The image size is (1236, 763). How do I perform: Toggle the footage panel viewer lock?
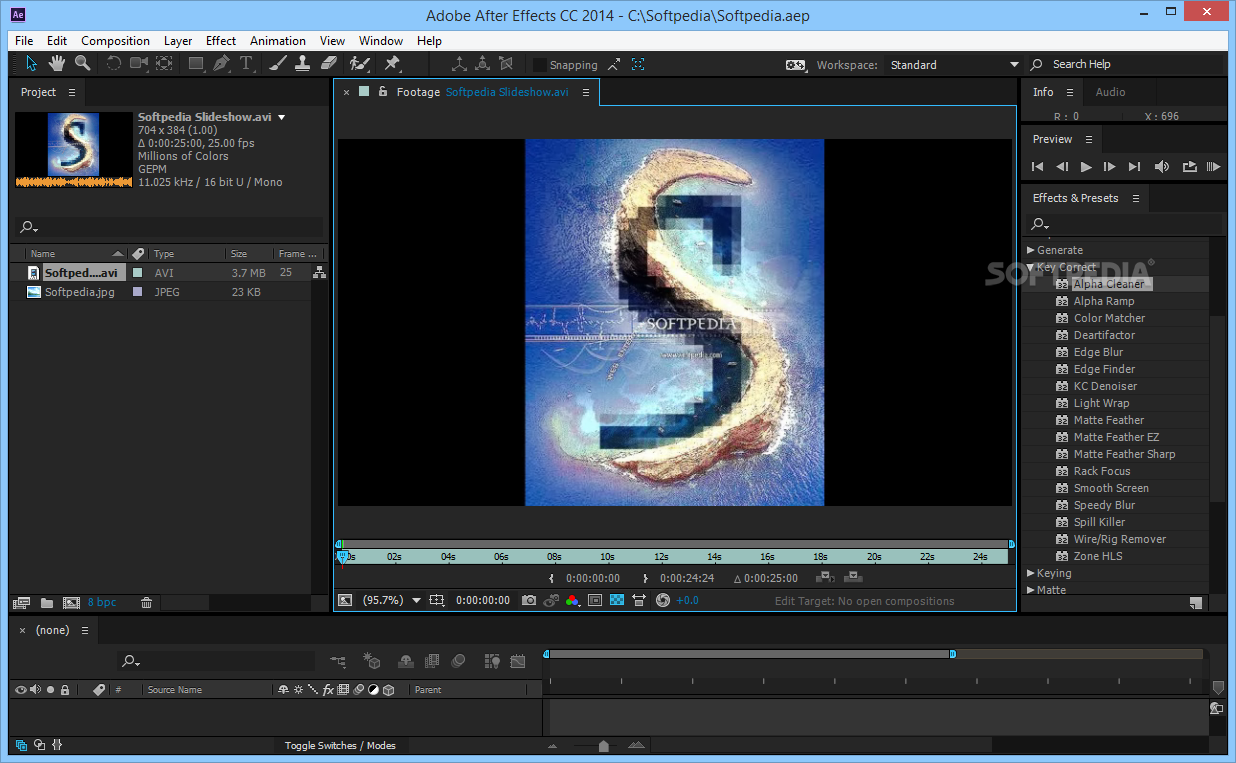tap(382, 92)
